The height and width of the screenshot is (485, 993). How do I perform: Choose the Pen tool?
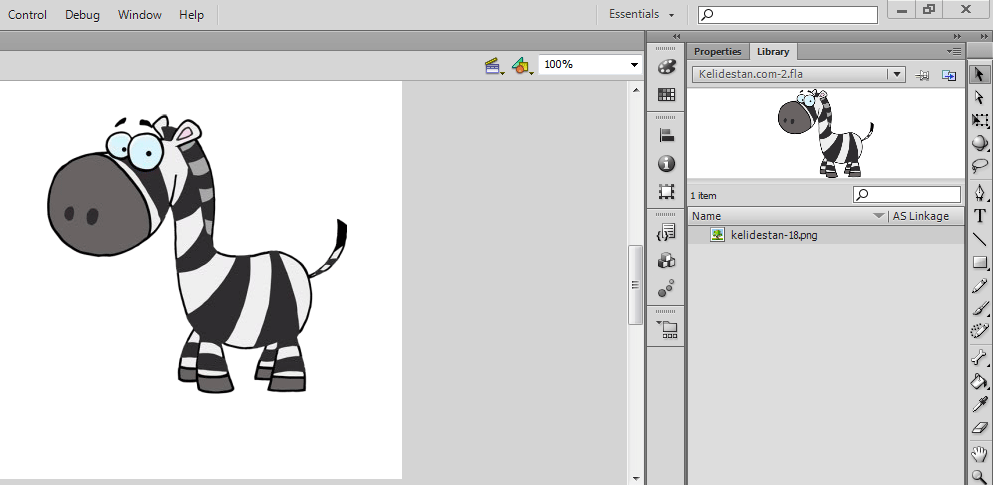click(980, 192)
